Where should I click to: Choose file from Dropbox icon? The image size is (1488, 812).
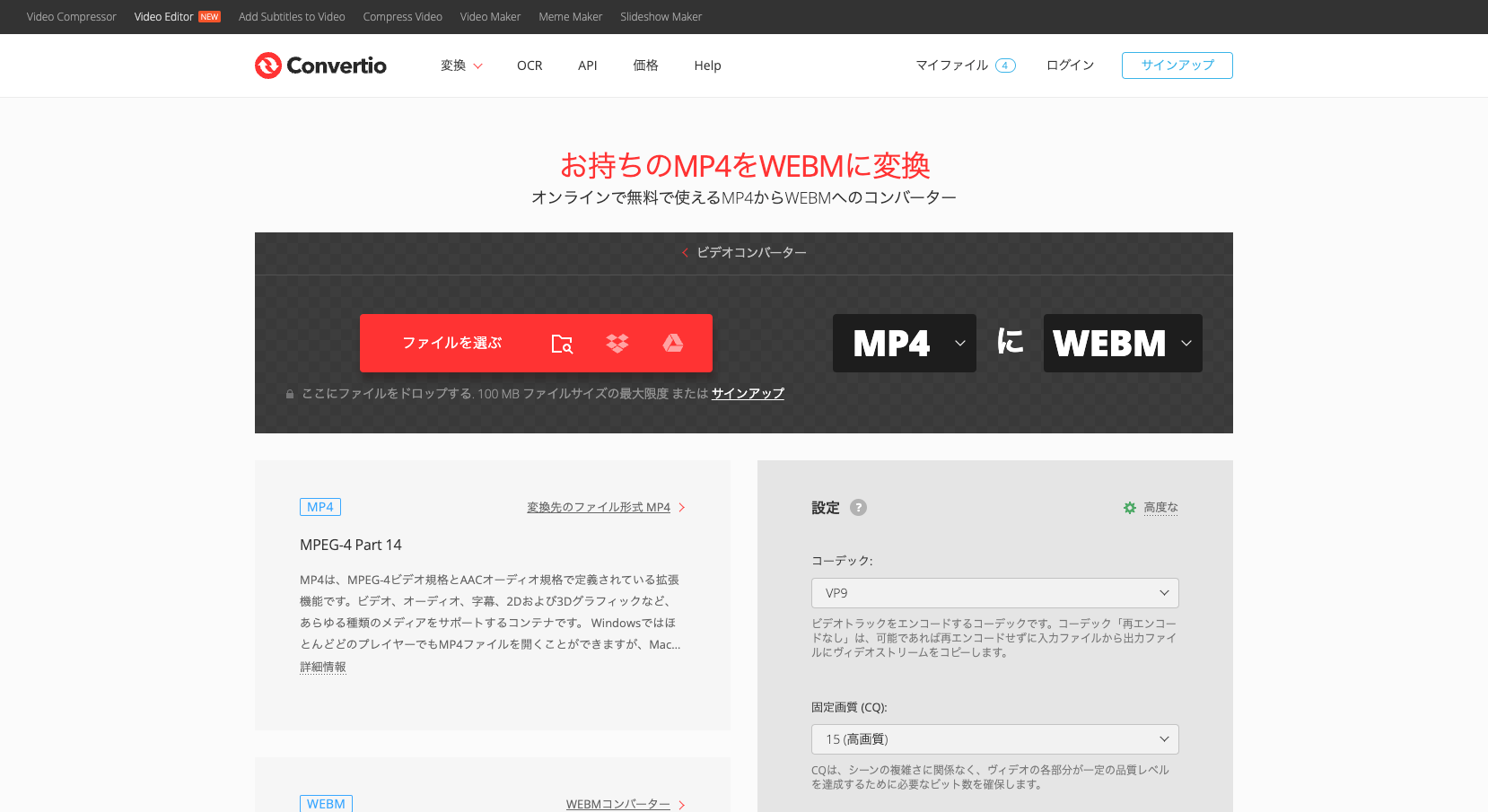[x=617, y=344]
